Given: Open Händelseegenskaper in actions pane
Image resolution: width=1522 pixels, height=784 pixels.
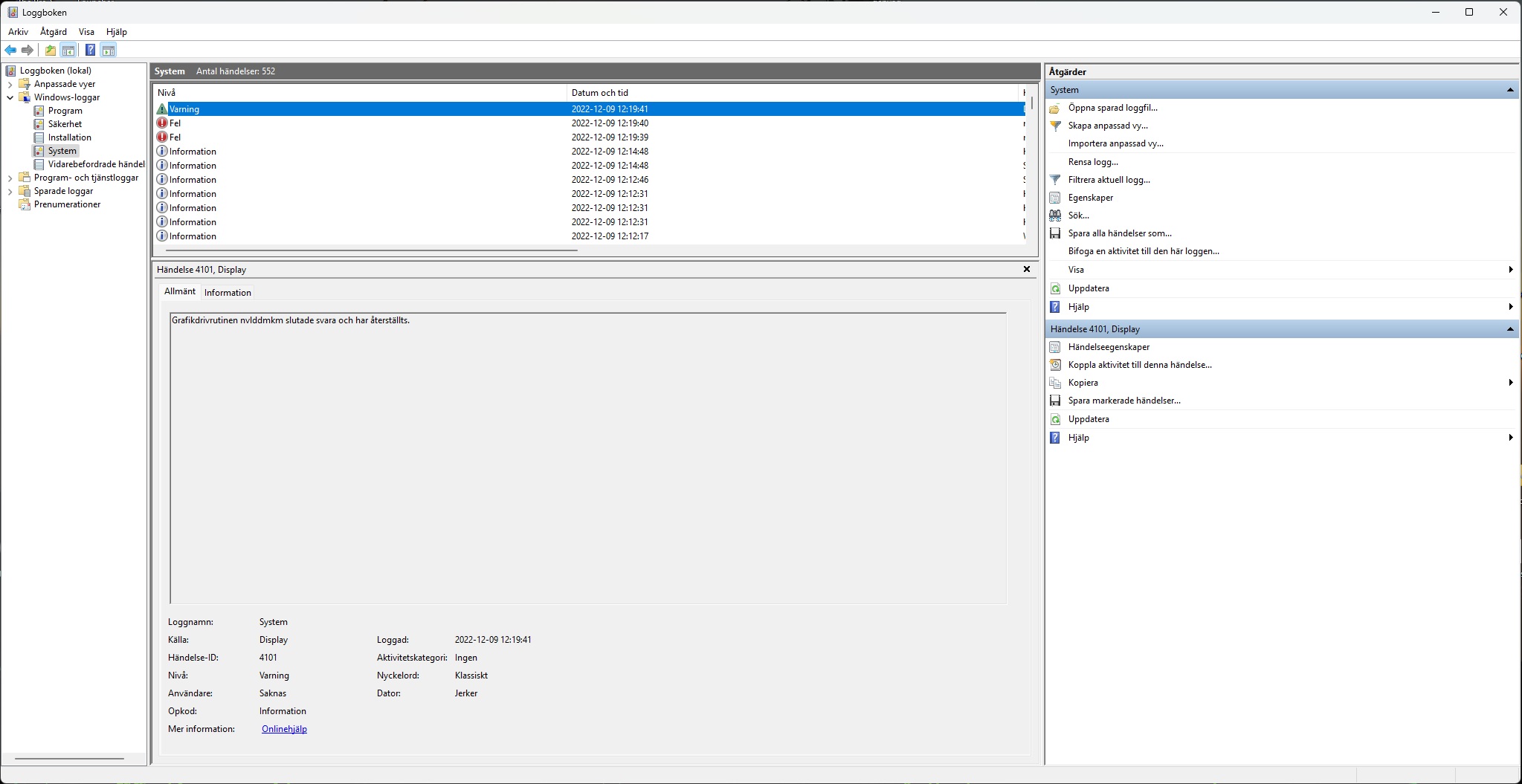Looking at the screenshot, I should pyautogui.click(x=1109, y=347).
